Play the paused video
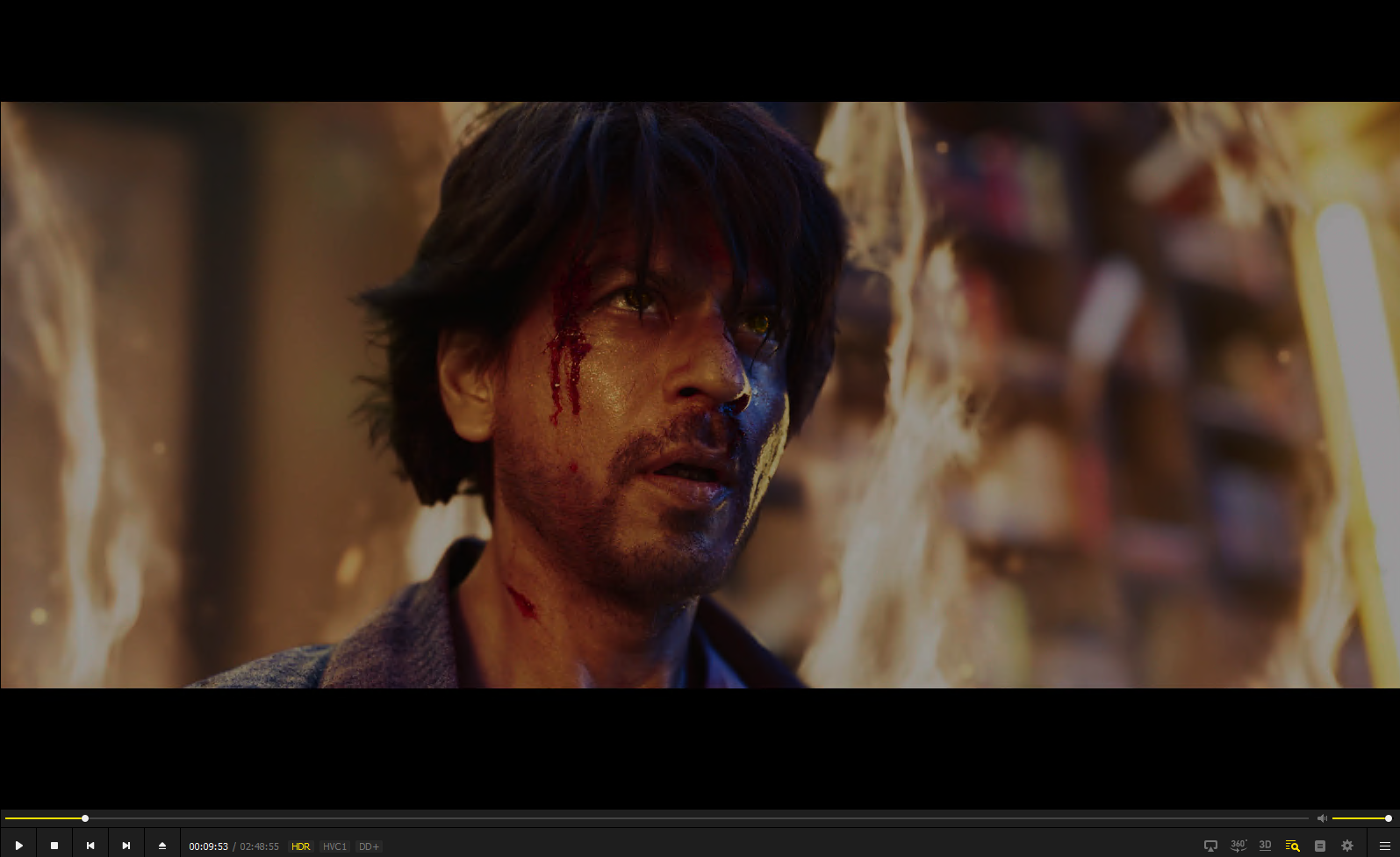Viewport: 1400px width, 857px height. click(18, 846)
